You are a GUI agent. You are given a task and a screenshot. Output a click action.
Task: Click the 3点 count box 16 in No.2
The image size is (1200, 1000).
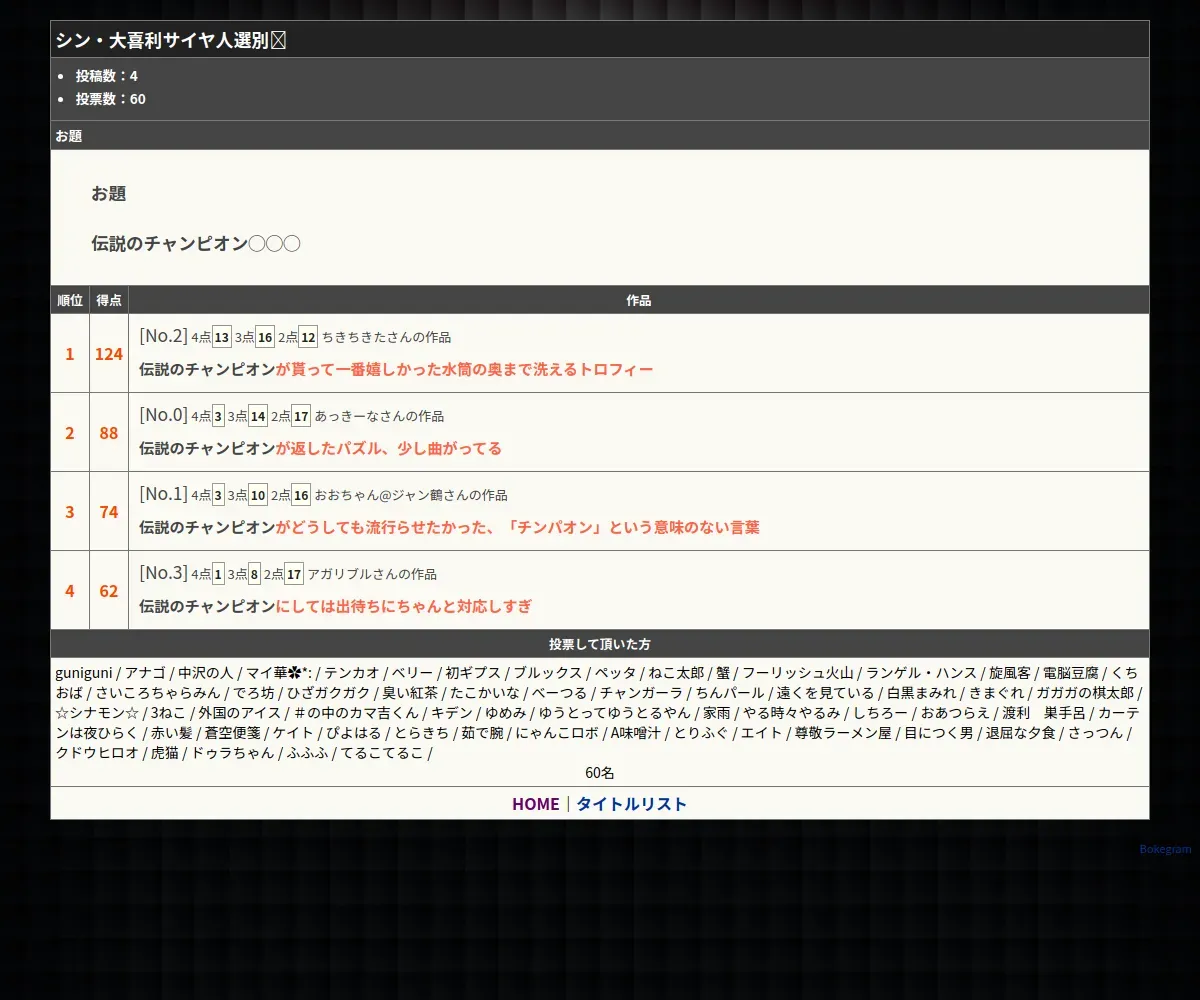[265, 337]
